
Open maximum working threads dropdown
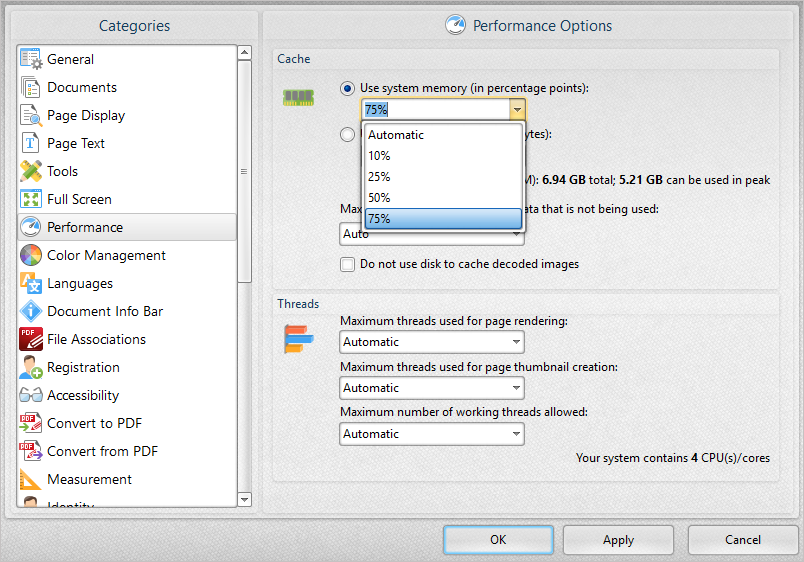pyautogui.click(x=431, y=434)
